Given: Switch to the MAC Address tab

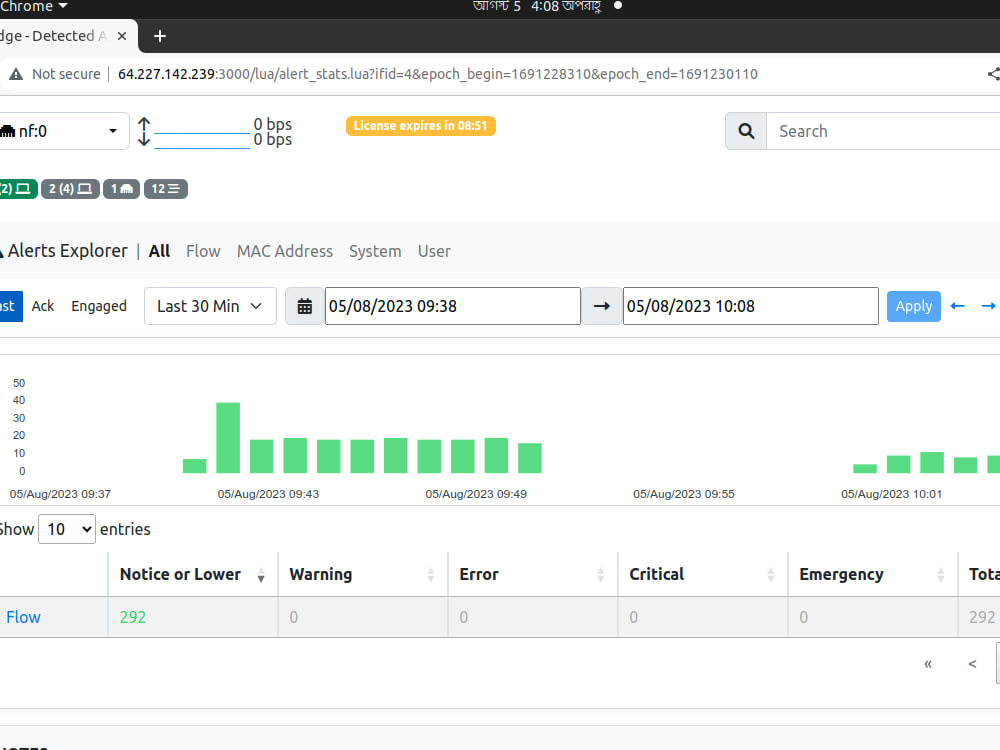Looking at the screenshot, I should click(284, 251).
